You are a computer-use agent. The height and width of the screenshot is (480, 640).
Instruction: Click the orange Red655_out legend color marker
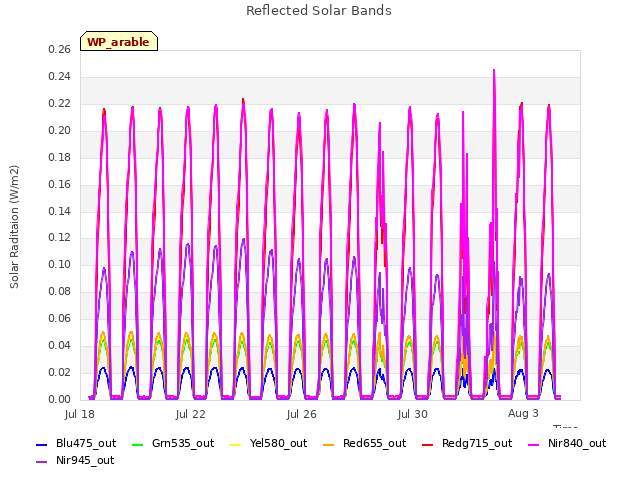329,444
